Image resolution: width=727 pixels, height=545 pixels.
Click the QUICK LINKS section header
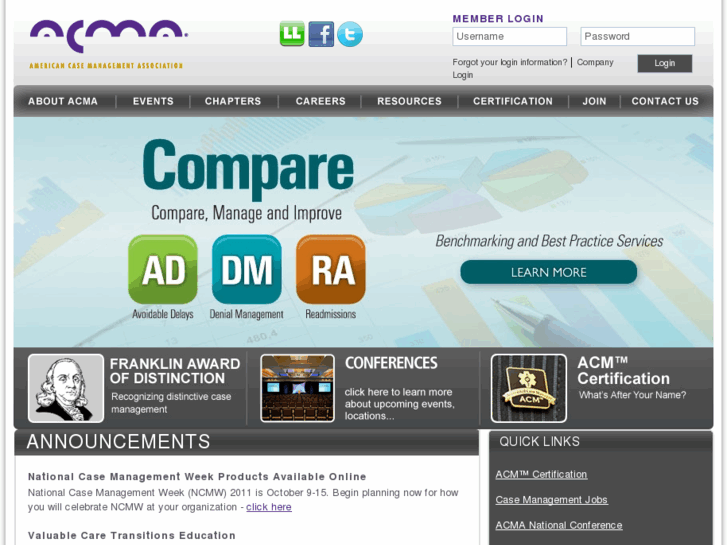click(x=540, y=441)
